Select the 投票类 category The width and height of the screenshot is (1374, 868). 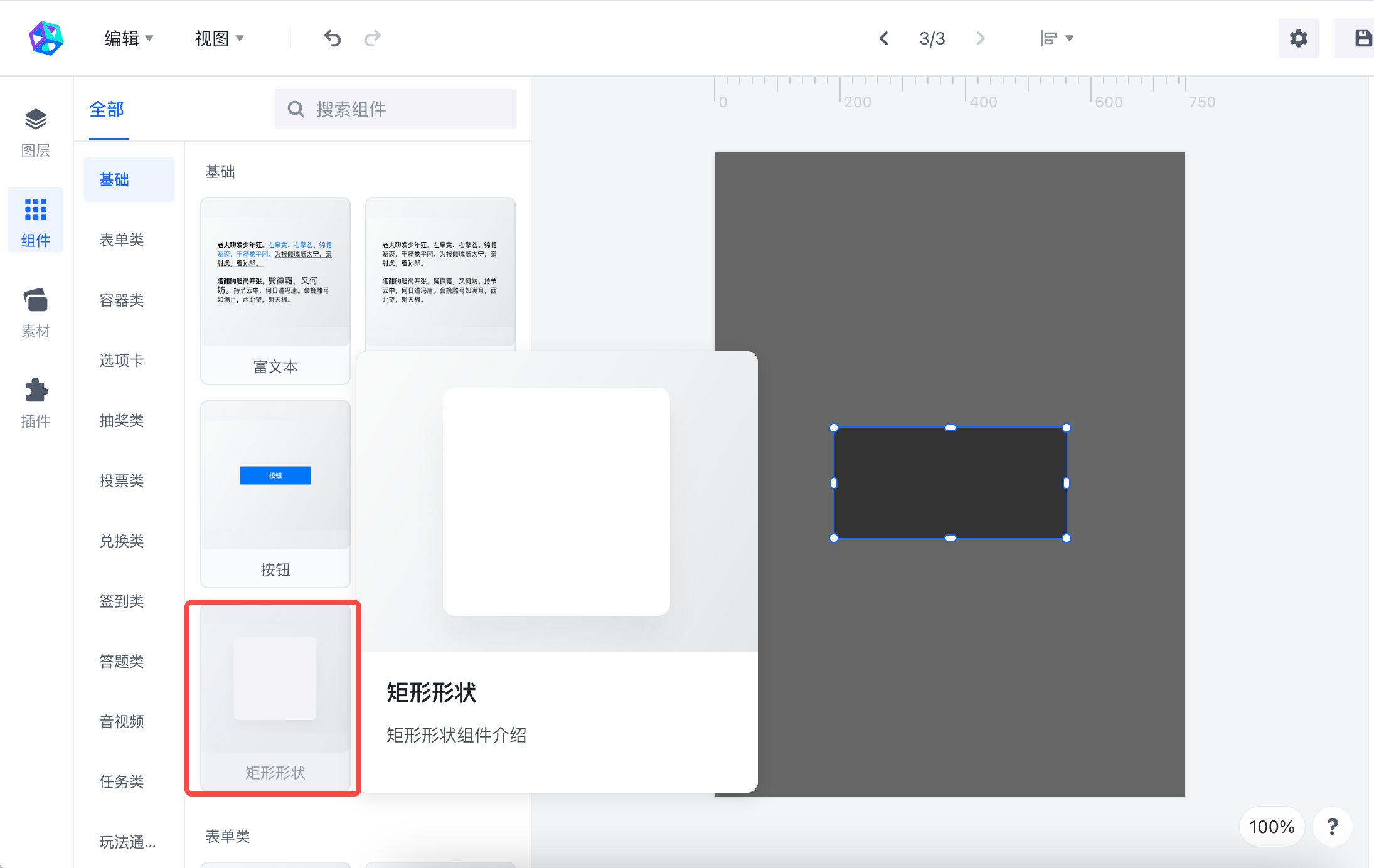point(122,480)
